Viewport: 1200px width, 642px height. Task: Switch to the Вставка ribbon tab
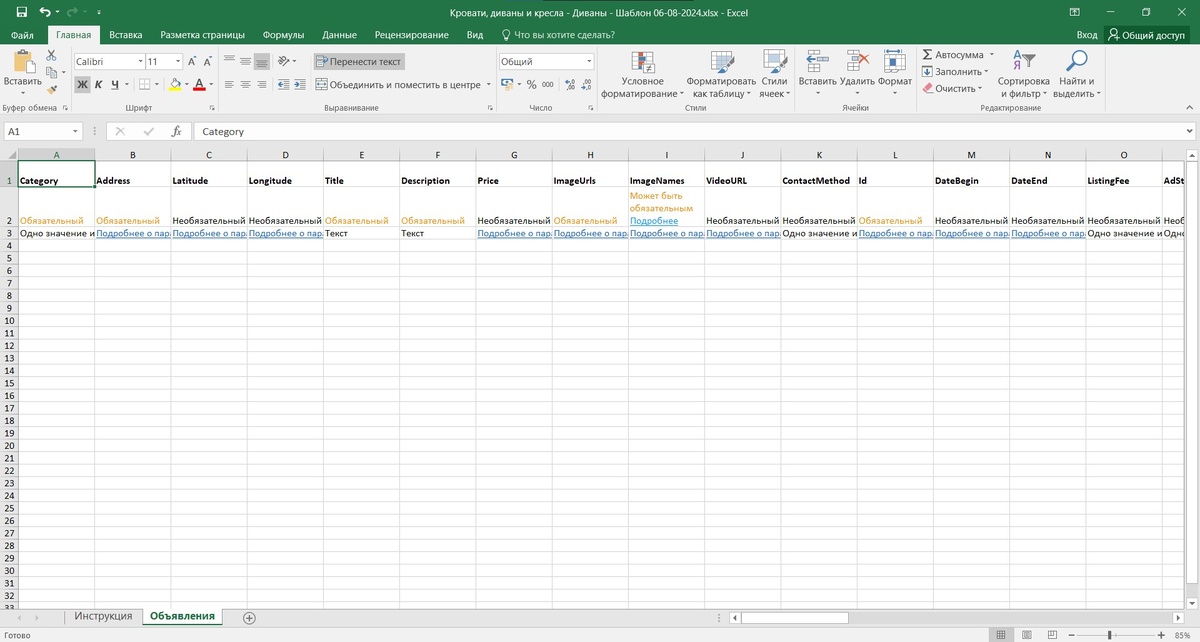(x=125, y=35)
